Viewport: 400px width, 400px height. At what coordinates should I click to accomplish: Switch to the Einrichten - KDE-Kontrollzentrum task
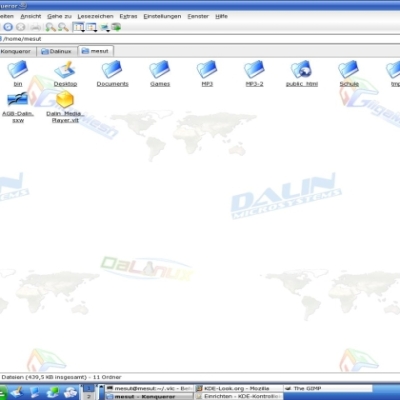239,396
